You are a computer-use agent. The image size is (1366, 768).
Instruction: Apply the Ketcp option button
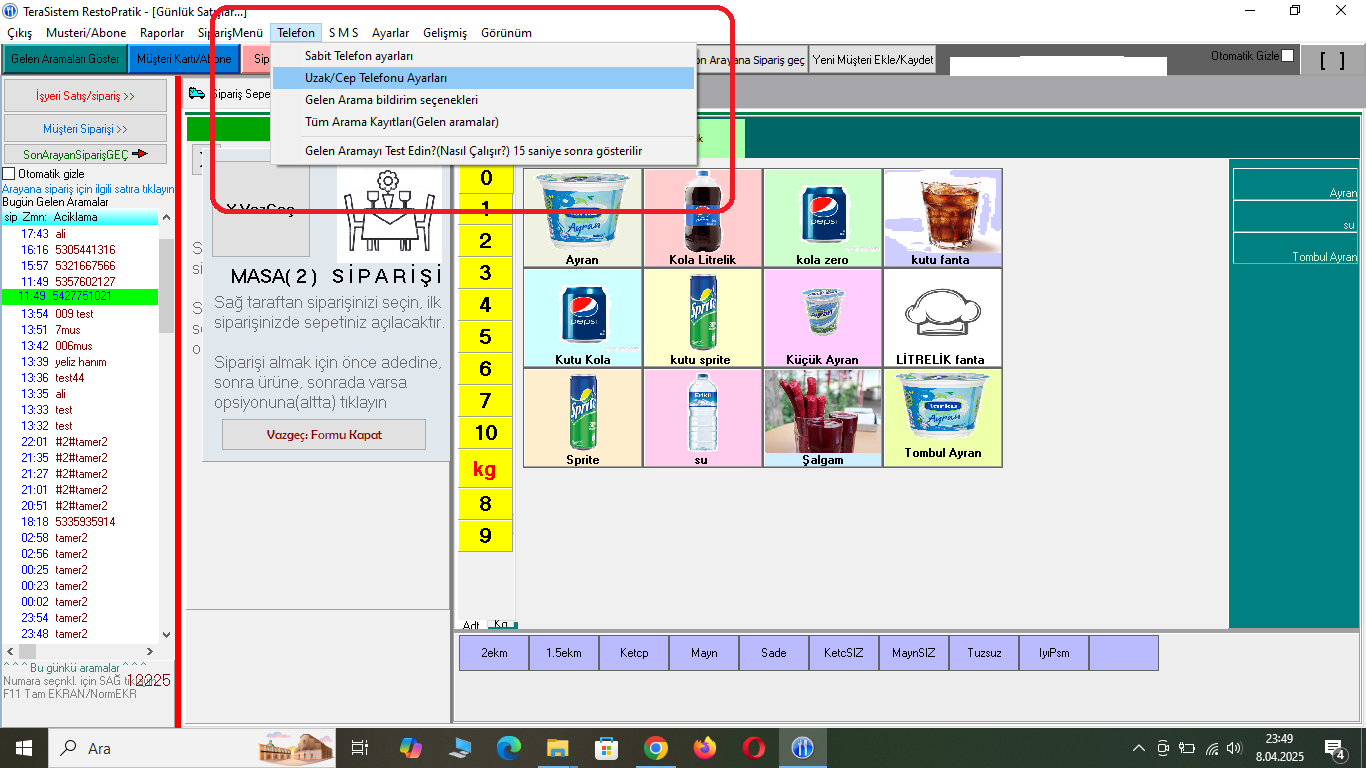[x=634, y=653]
